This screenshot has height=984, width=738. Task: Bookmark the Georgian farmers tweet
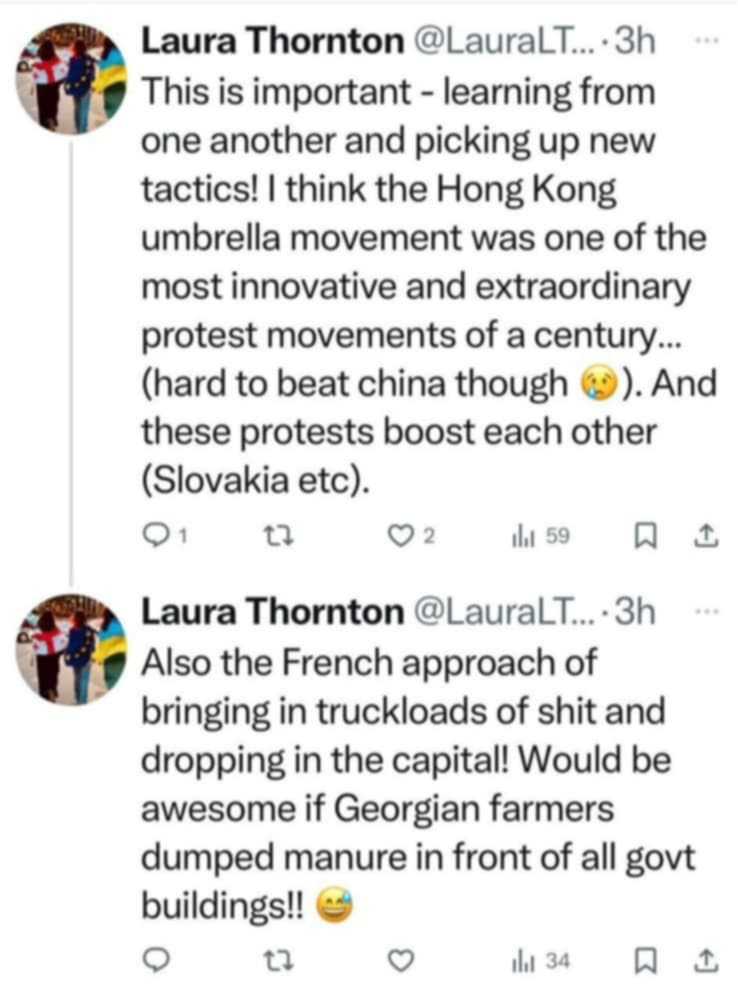click(645, 961)
